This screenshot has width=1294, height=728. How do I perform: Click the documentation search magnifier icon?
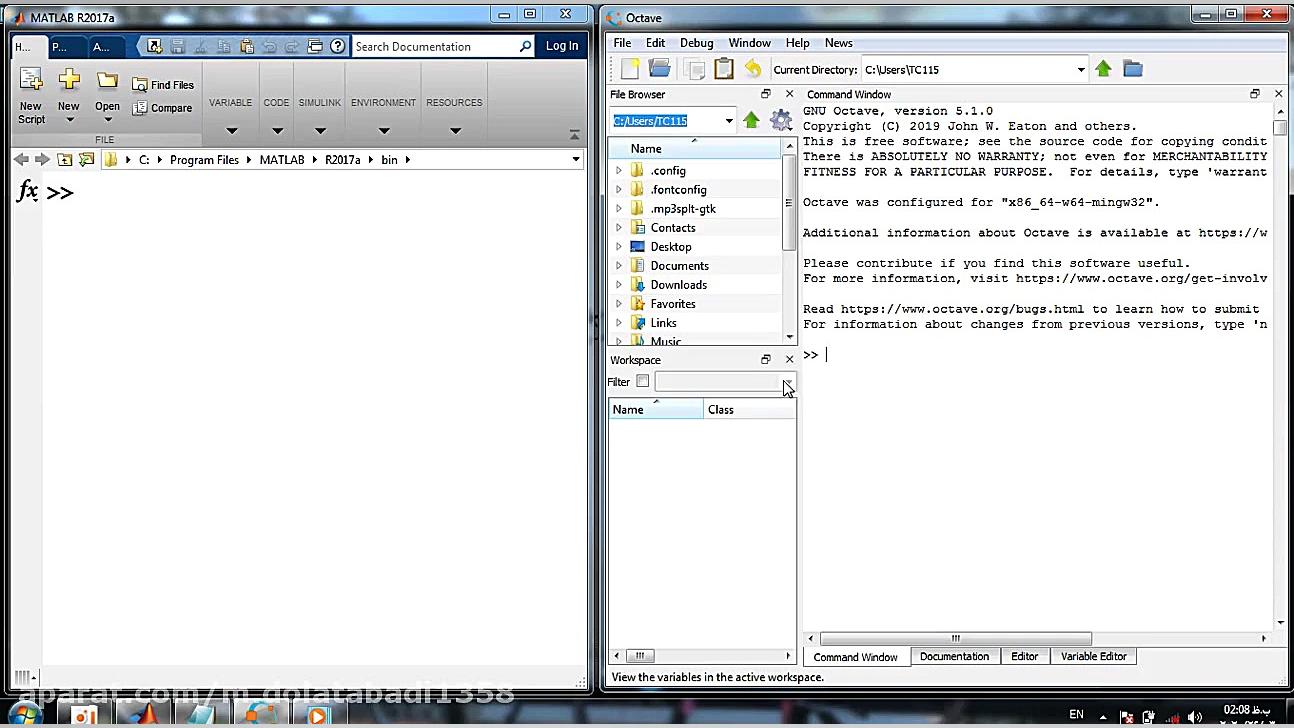(525, 46)
